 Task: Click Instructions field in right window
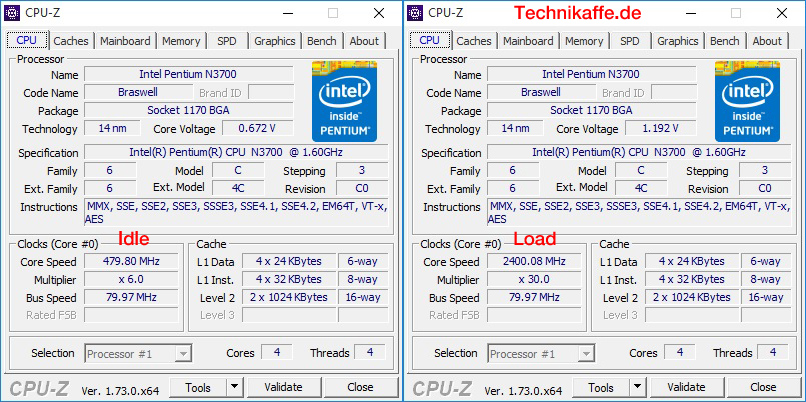coord(639,213)
